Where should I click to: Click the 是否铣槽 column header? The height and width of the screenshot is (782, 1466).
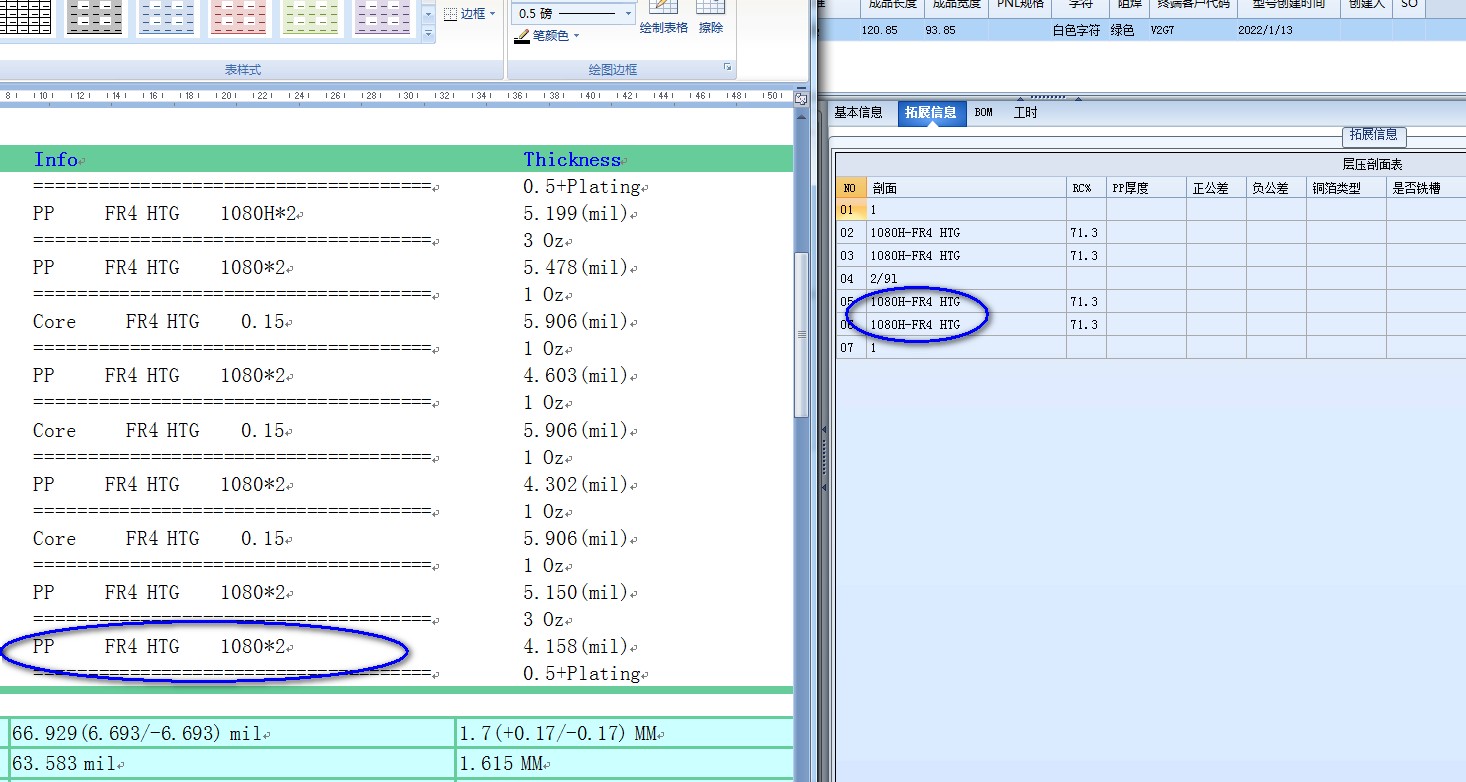[x=1426, y=187]
